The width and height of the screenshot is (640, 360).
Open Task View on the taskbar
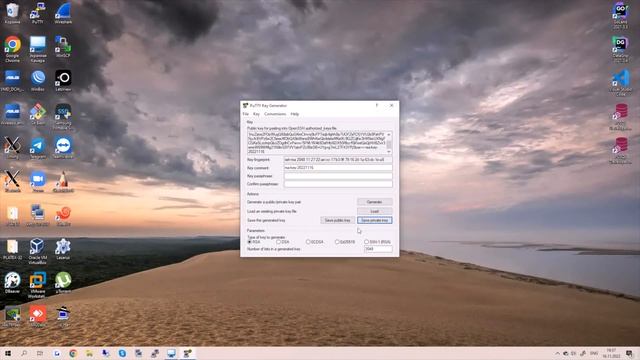[x=40, y=353]
